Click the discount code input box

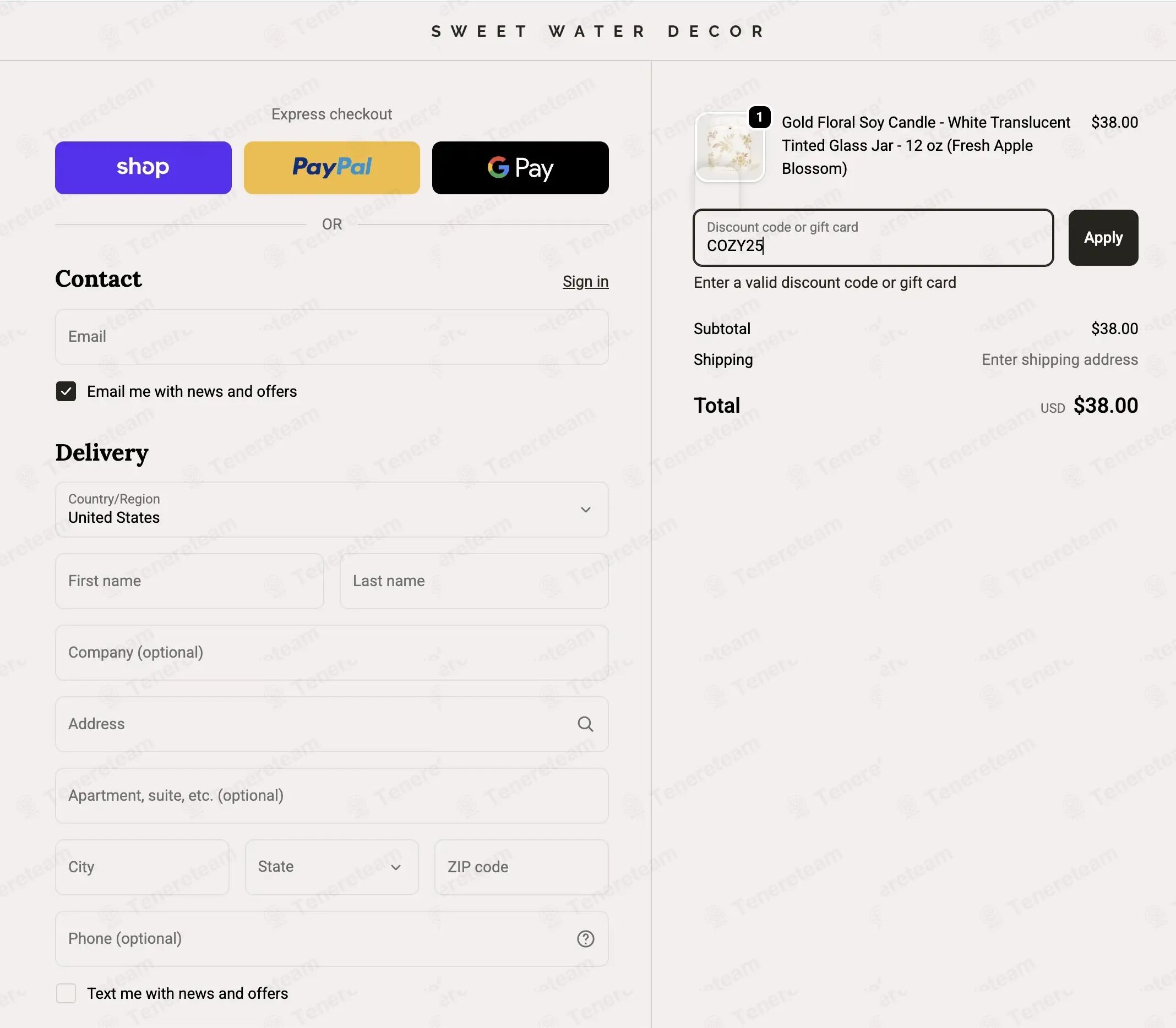(873, 238)
